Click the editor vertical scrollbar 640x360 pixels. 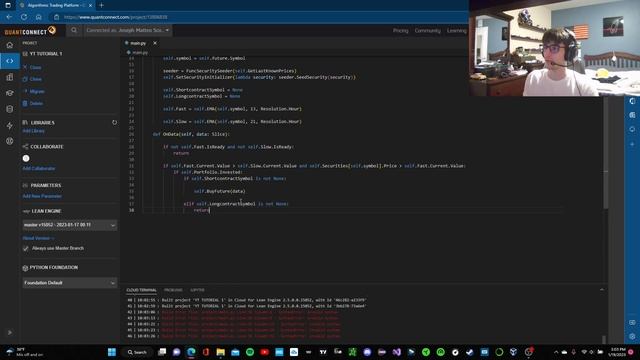[x=605, y=153]
